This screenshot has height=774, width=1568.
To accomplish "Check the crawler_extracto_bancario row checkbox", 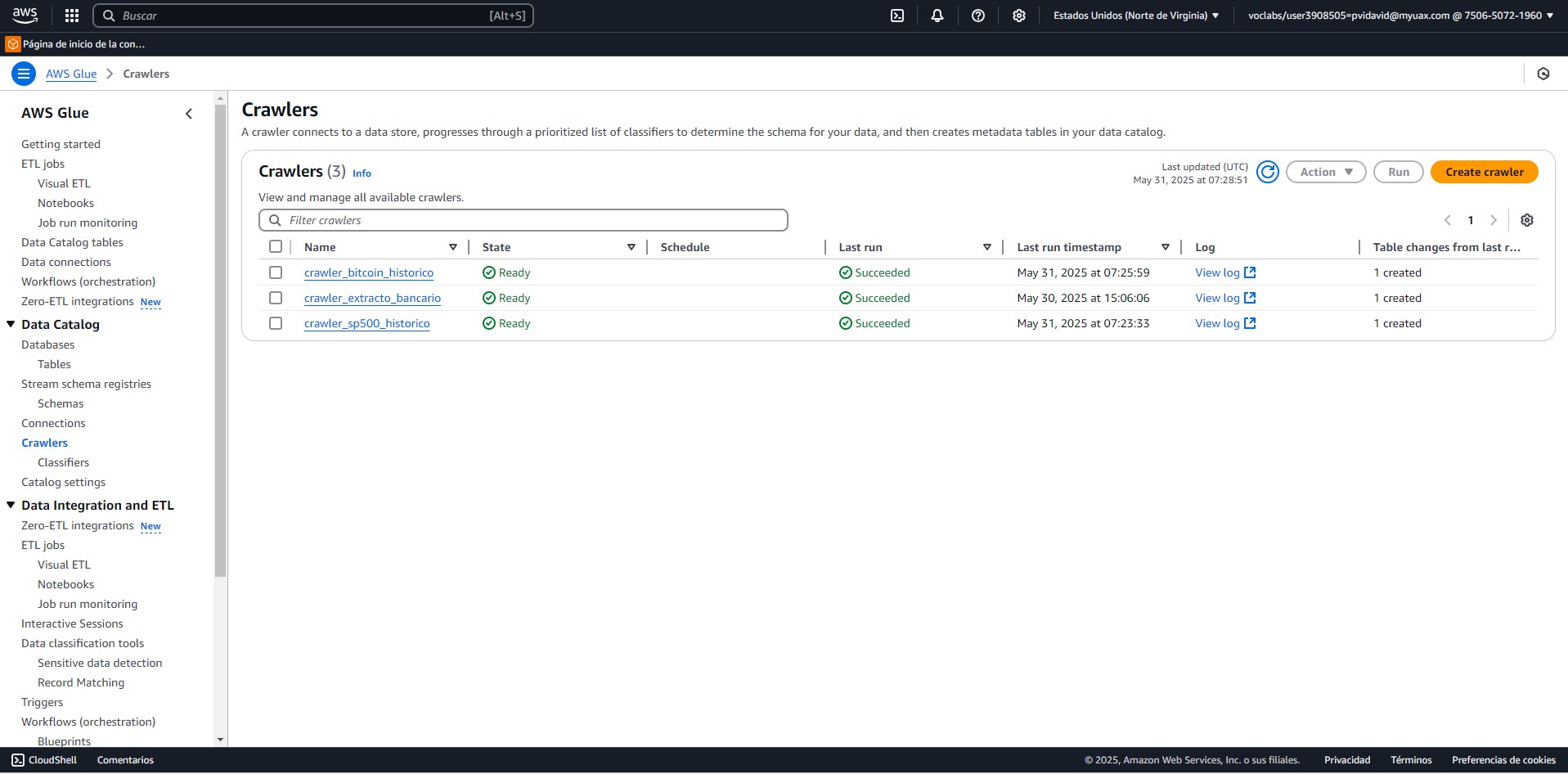I will [x=276, y=298].
